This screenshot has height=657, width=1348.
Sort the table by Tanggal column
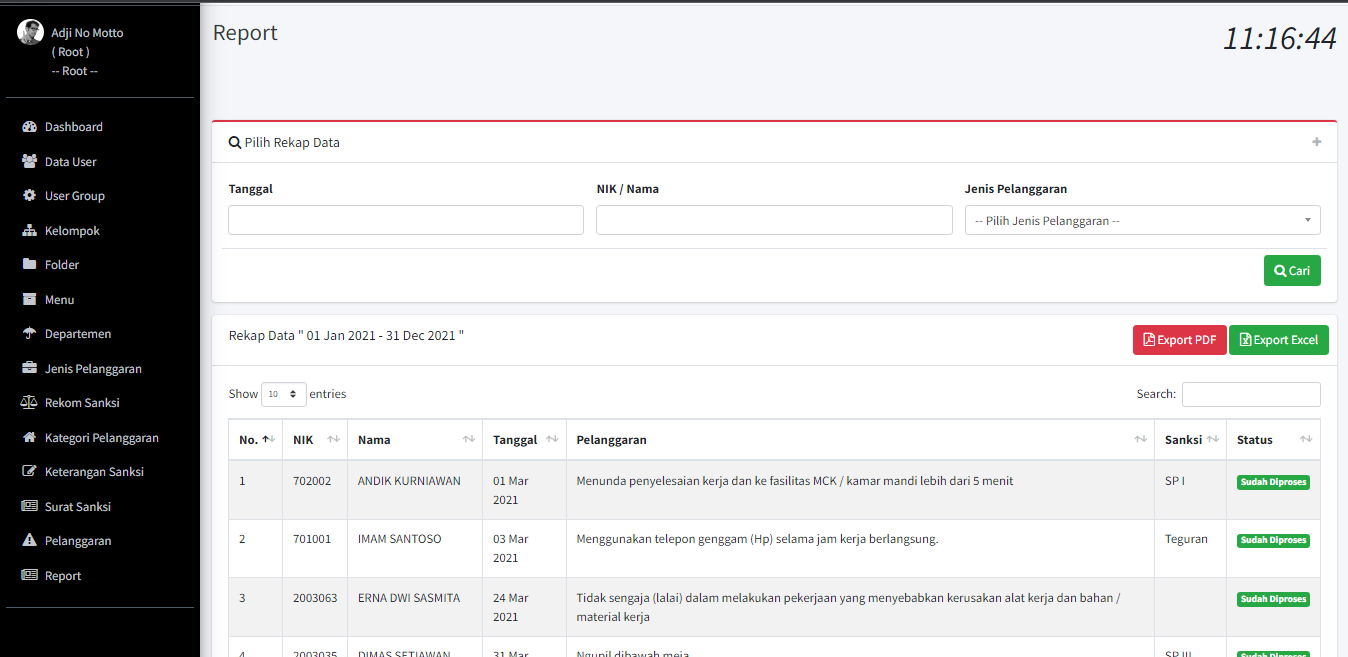pos(524,440)
